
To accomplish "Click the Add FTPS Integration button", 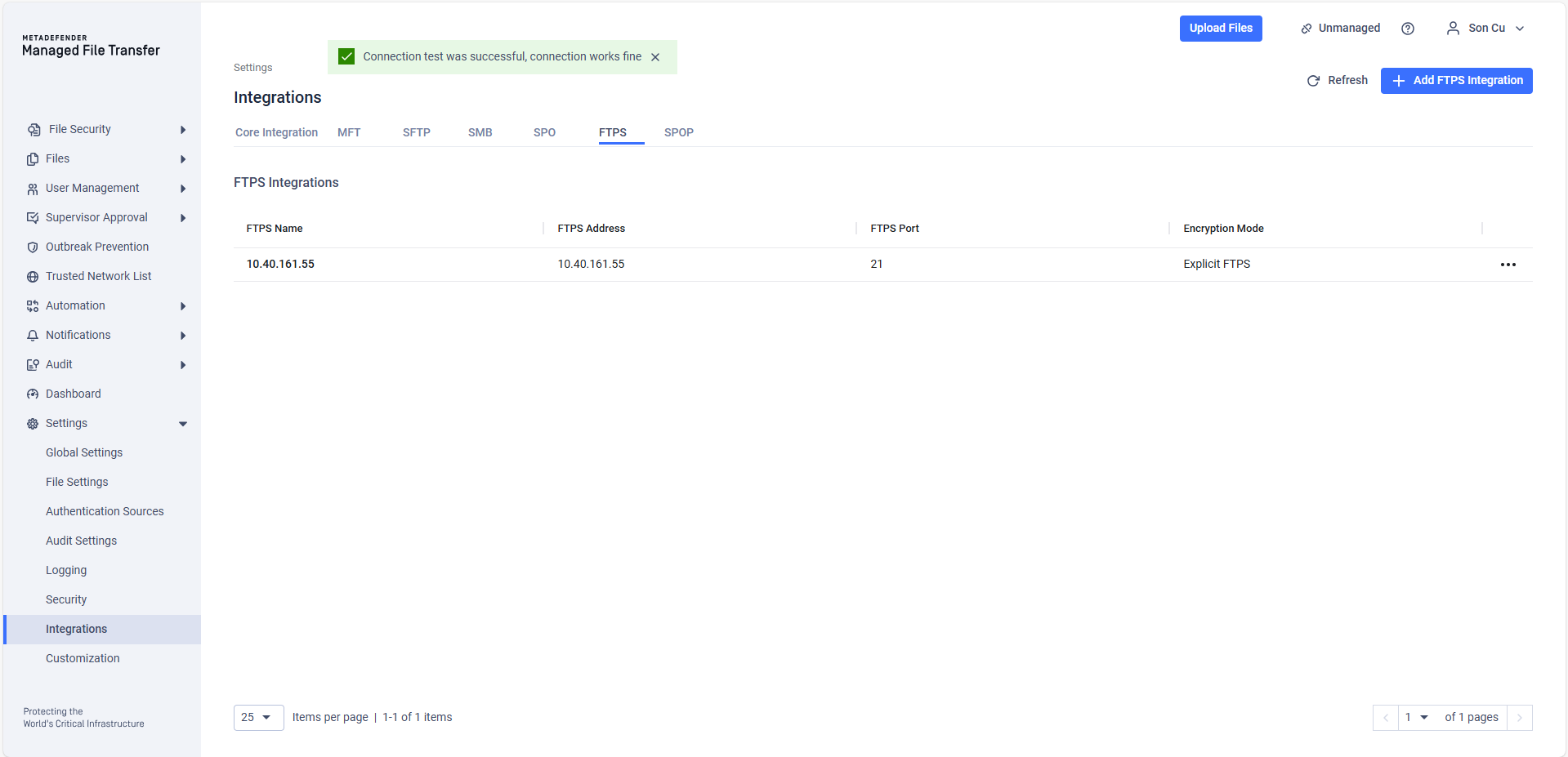I will (1456, 81).
